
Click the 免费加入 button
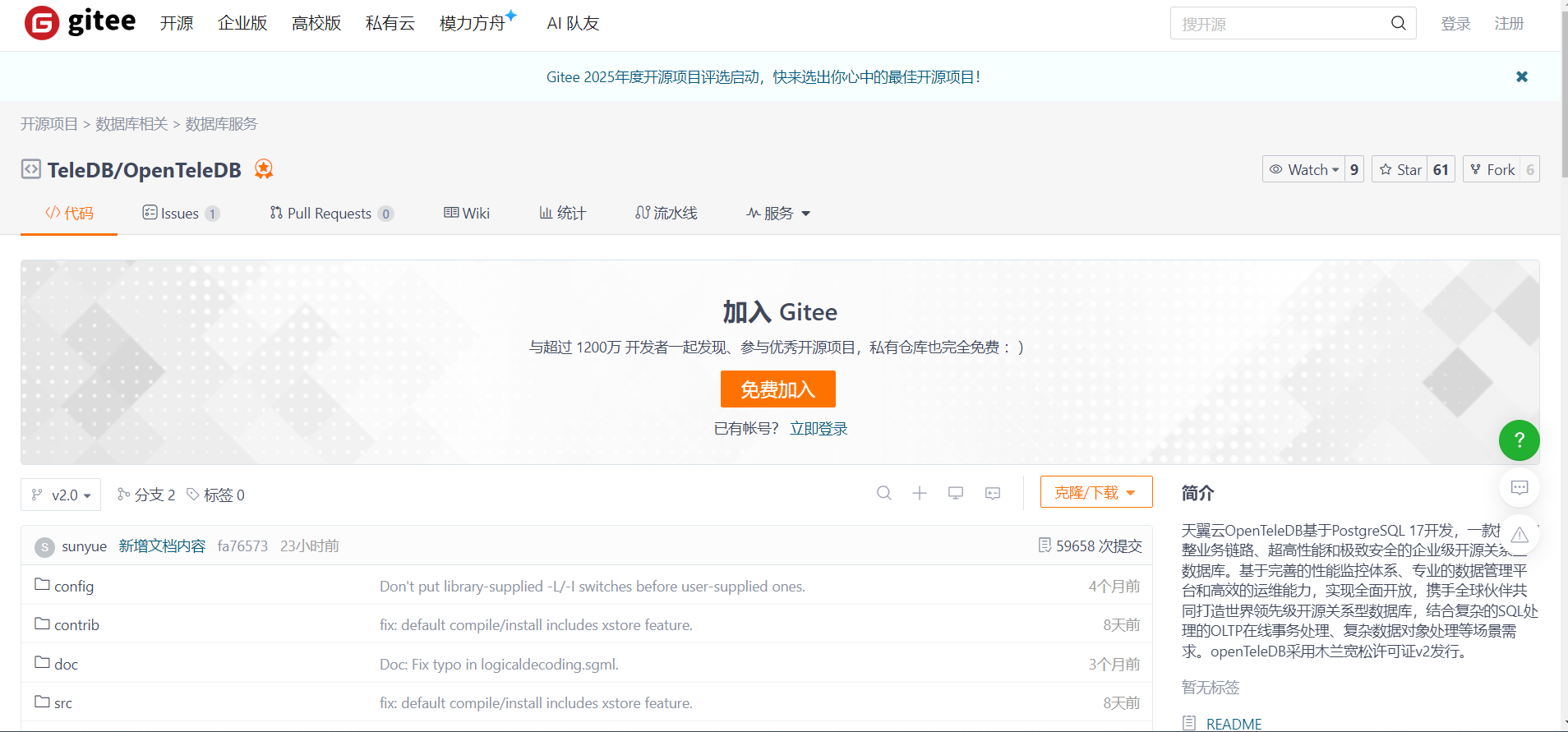(x=778, y=389)
